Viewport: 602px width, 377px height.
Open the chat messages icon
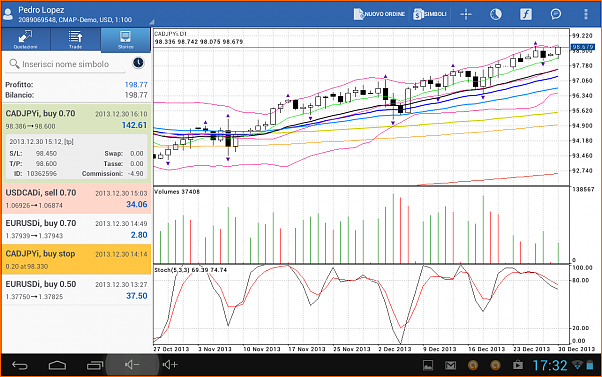(556, 14)
